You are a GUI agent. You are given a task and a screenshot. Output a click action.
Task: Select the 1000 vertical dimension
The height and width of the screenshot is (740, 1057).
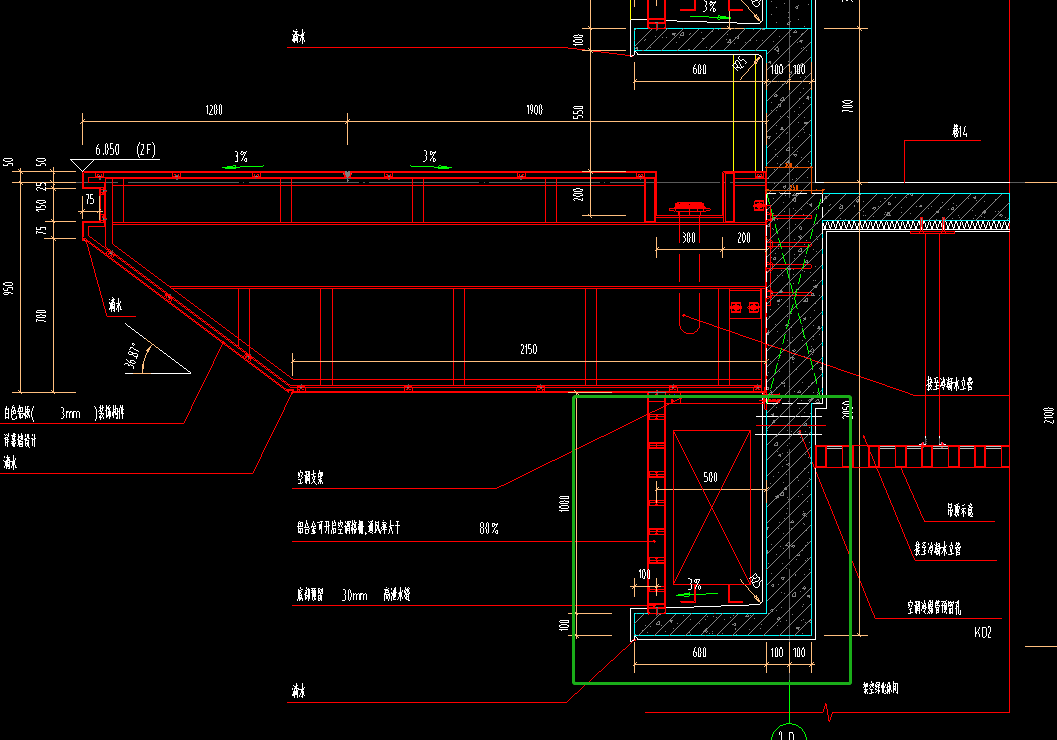point(564,503)
